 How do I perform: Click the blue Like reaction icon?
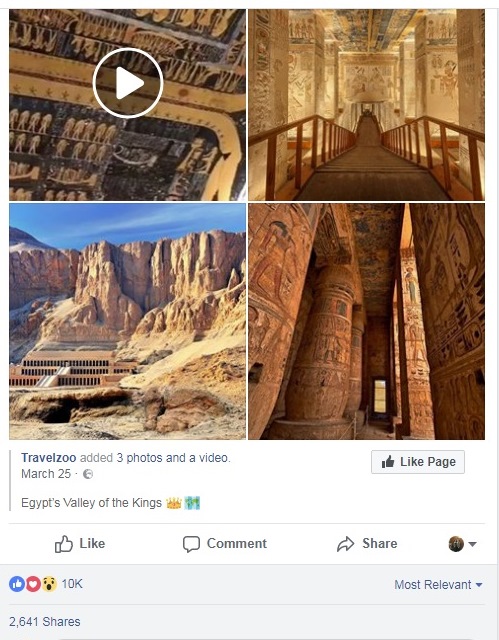click(17, 584)
